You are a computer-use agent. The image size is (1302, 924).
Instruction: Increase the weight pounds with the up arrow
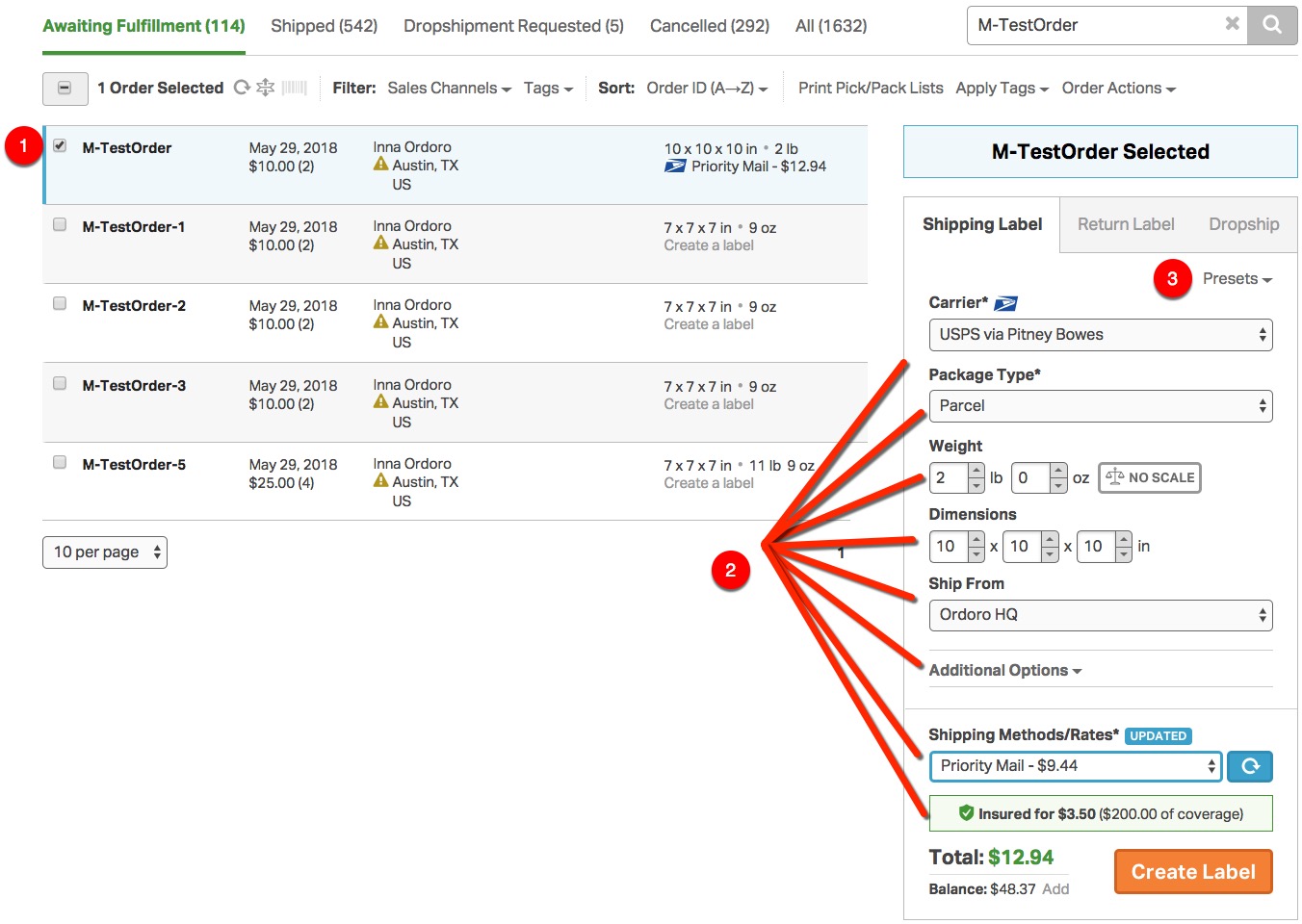click(x=976, y=471)
